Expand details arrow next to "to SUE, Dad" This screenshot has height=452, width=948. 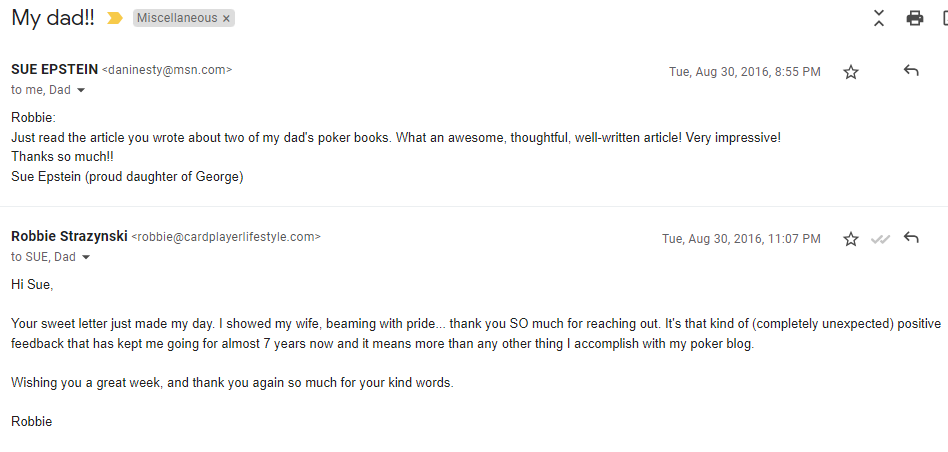pyautogui.click(x=86, y=257)
